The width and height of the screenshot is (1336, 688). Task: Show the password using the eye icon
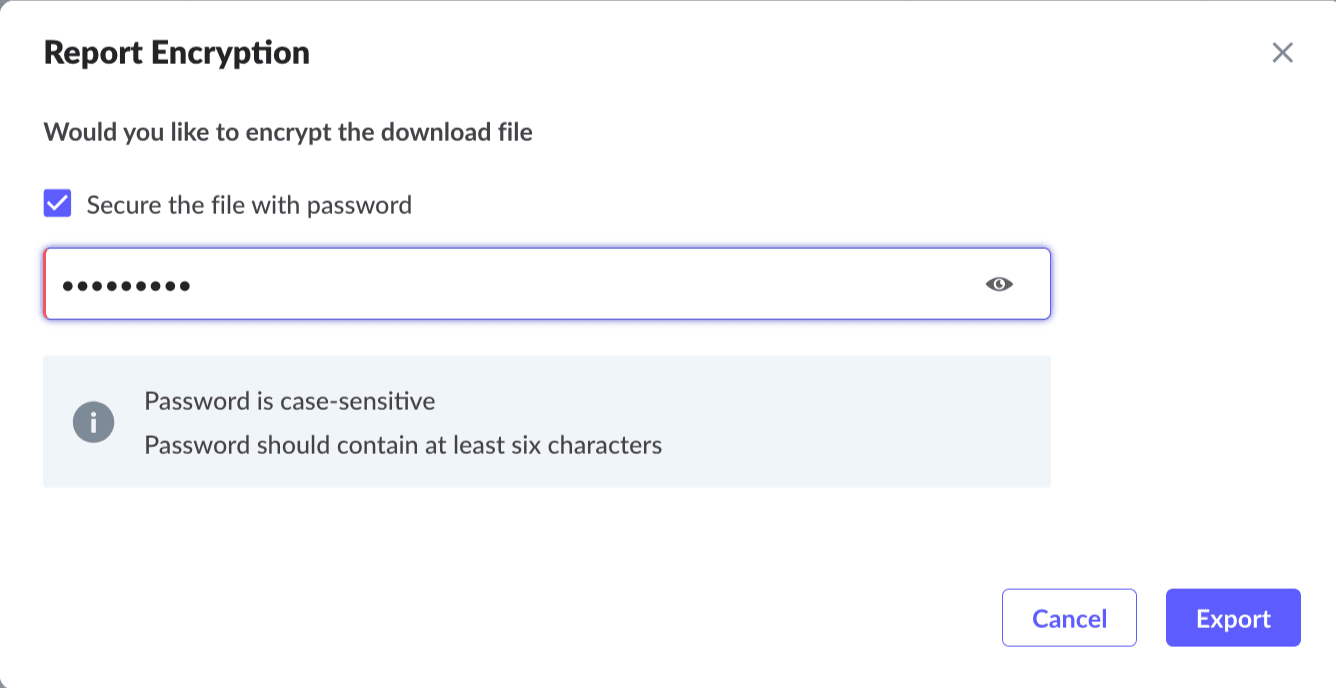(x=998, y=285)
